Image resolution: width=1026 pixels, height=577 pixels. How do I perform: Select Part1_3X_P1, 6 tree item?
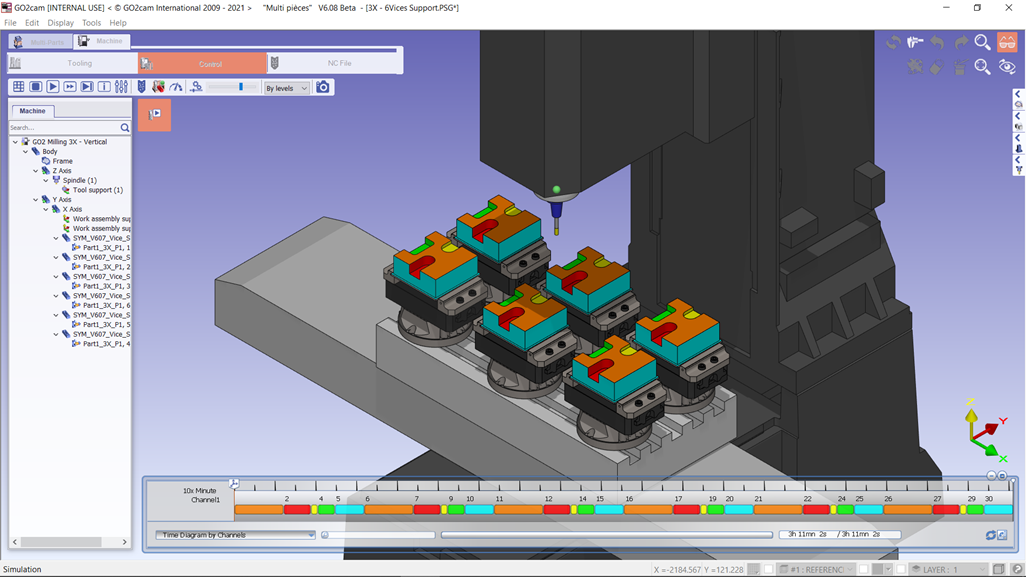pos(106,306)
